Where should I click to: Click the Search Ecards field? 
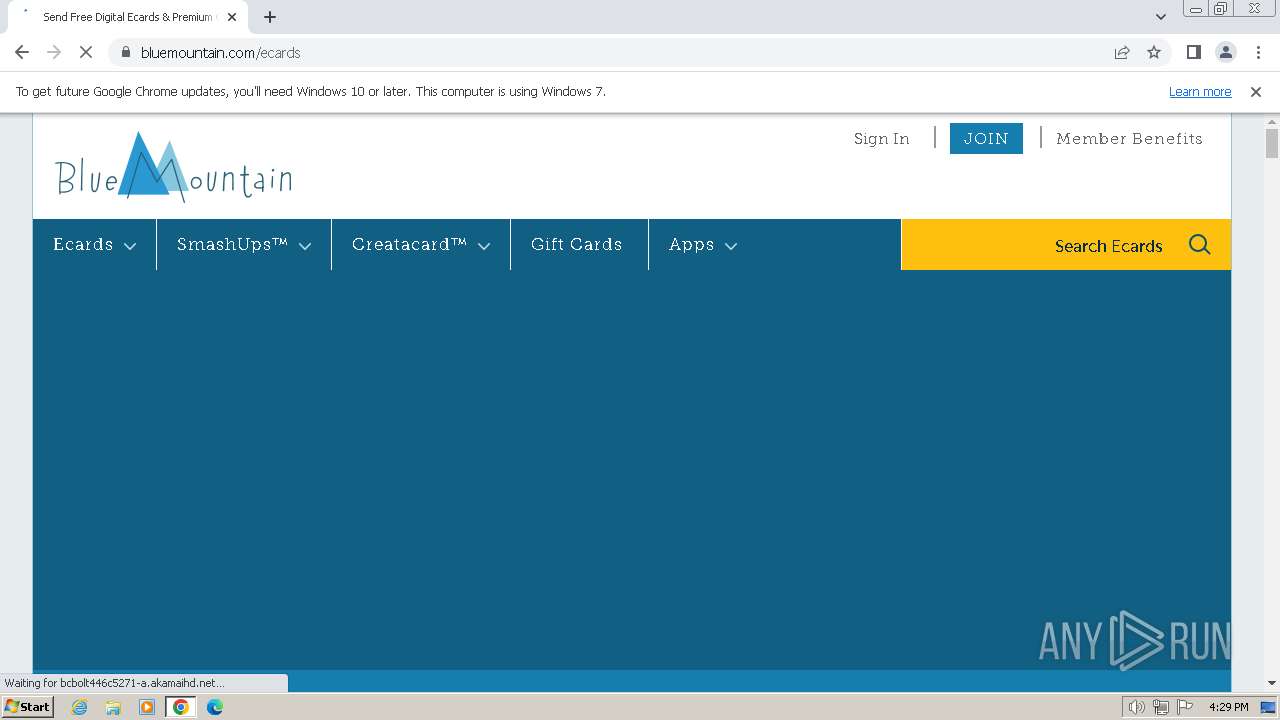pyautogui.click(x=1066, y=245)
